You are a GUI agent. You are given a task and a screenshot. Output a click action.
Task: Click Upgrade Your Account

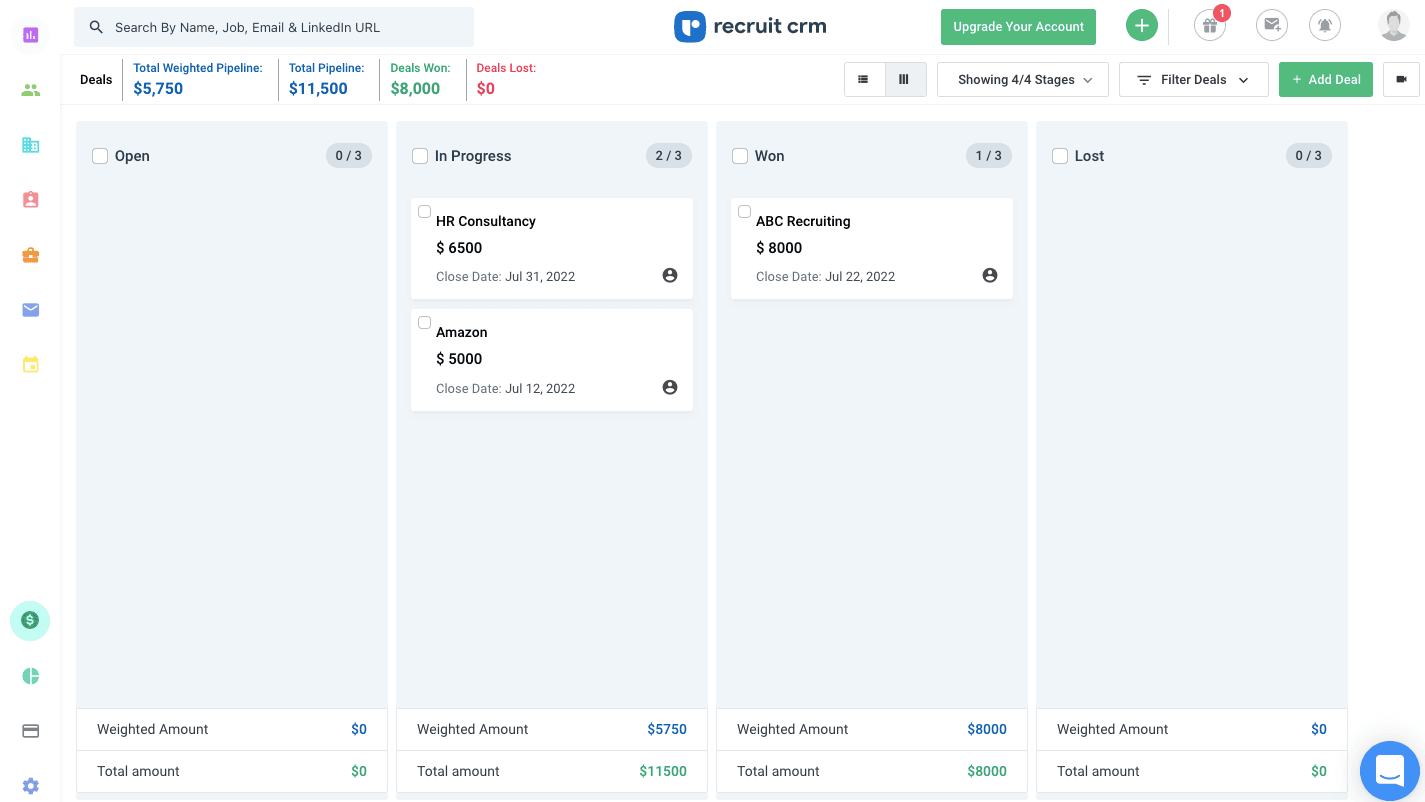1018,27
